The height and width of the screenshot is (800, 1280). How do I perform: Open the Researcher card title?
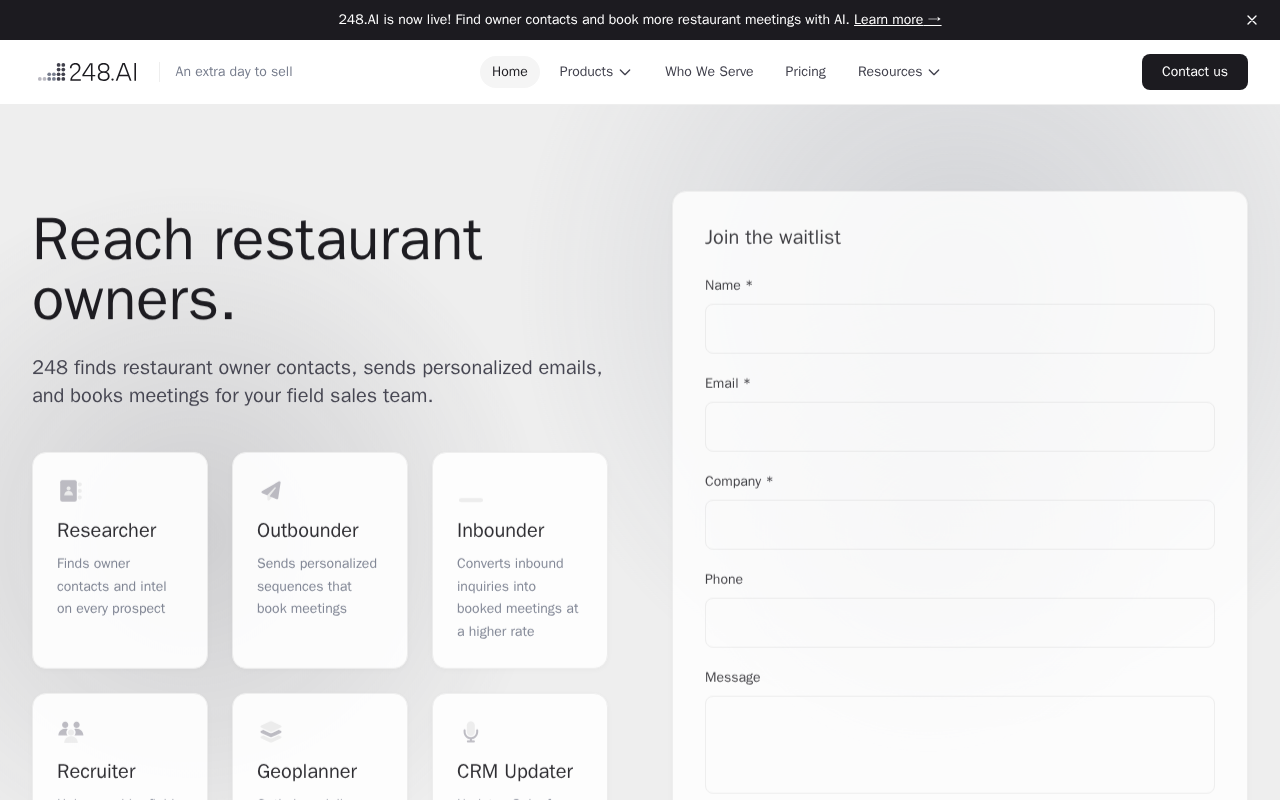click(x=107, y=531)
